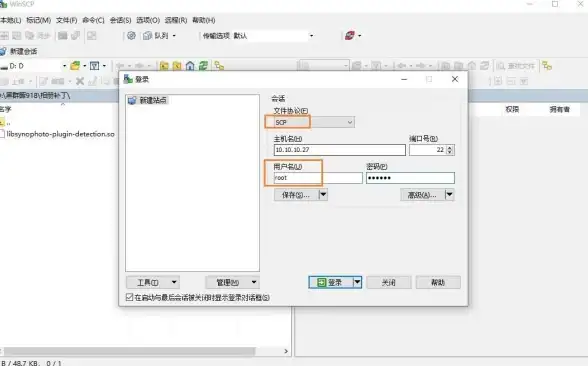Click the local panel filter icon

click(94, 66)
